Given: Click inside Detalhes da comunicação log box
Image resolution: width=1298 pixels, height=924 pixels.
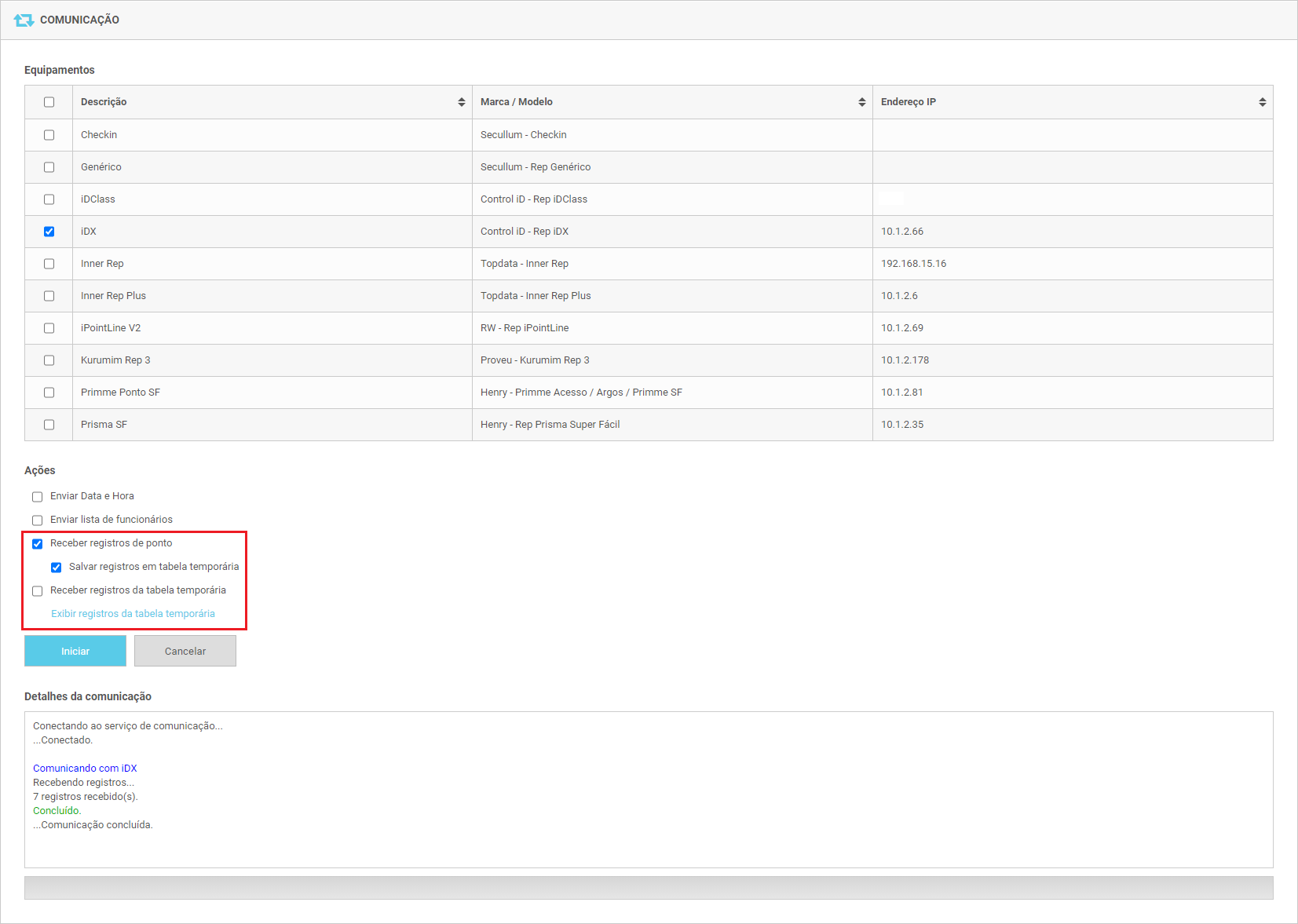Looking at the screenshot, I should (649, 790).
